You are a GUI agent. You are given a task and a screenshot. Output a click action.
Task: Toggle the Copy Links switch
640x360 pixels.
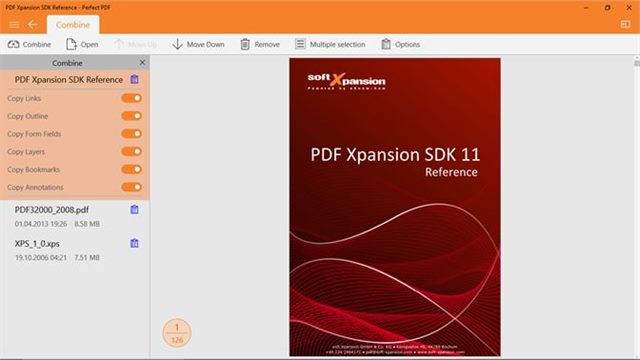131,98
